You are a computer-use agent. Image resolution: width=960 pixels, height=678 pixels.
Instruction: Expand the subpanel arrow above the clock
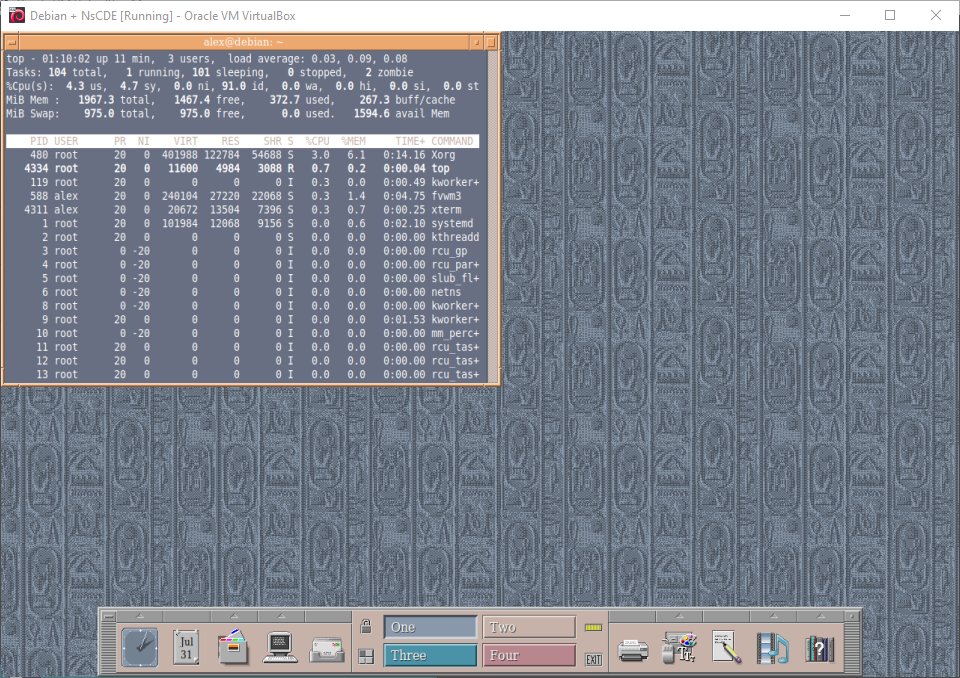140,615
